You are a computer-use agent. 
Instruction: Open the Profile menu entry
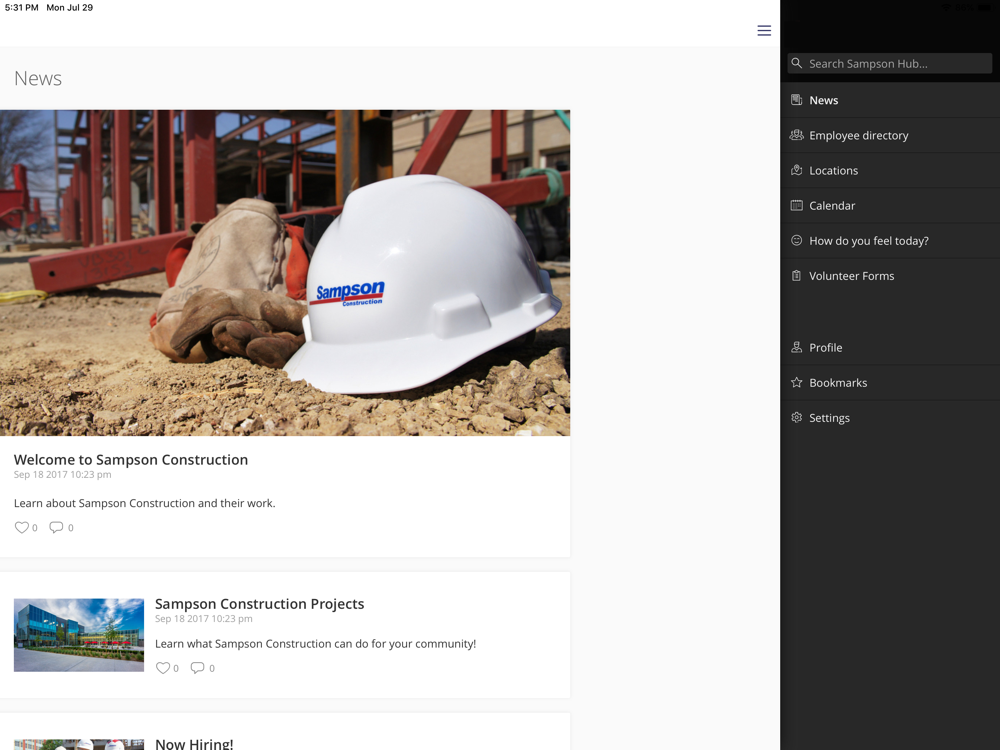[x=890, y=348]
